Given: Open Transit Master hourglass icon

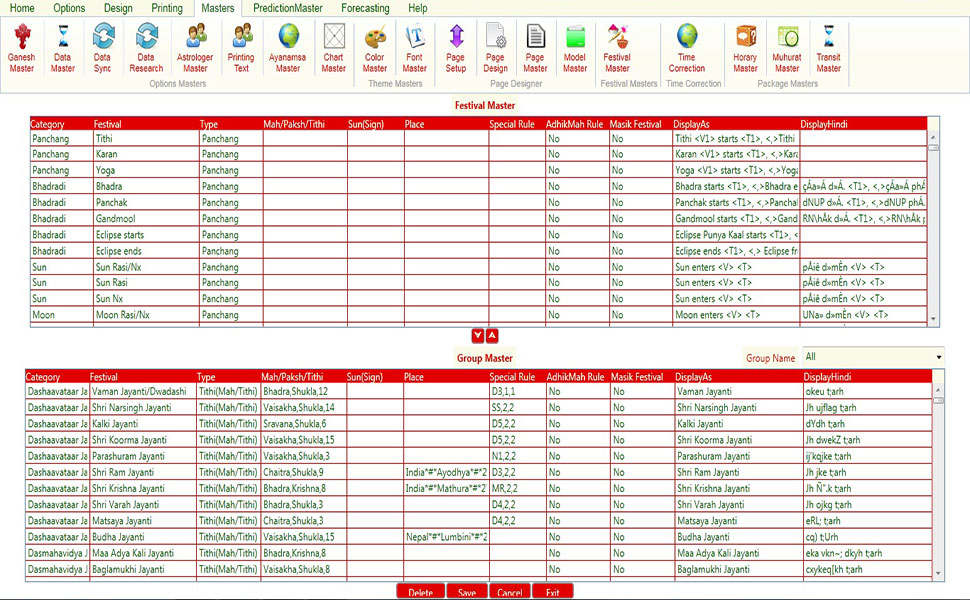Looking at the screenshot, I should [x=828, y=48].
